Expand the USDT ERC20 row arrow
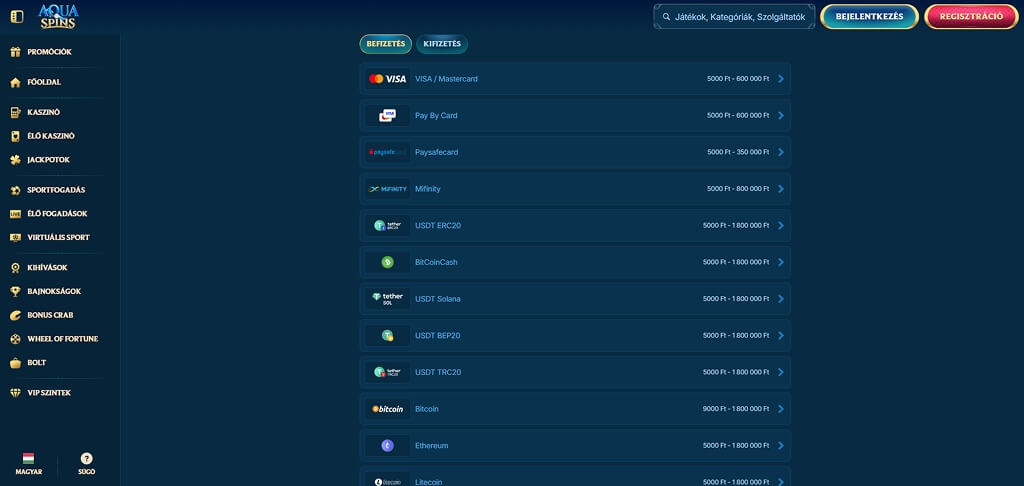Screen dimensions: 1024x486 780,225
